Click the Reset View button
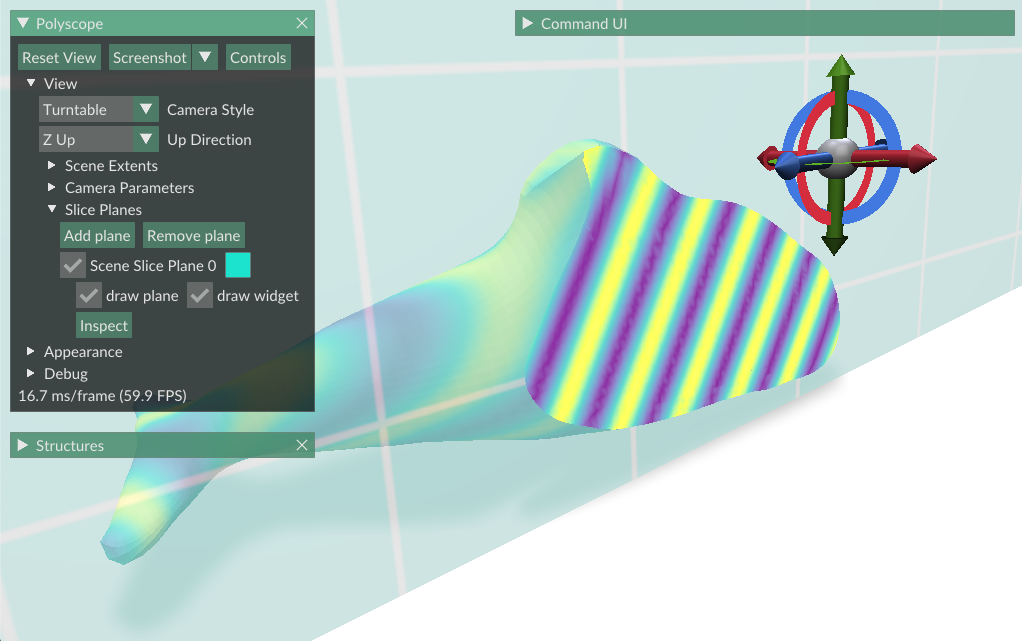Image resolution: width=1022 pixels, height=641 pixels. 58,57
